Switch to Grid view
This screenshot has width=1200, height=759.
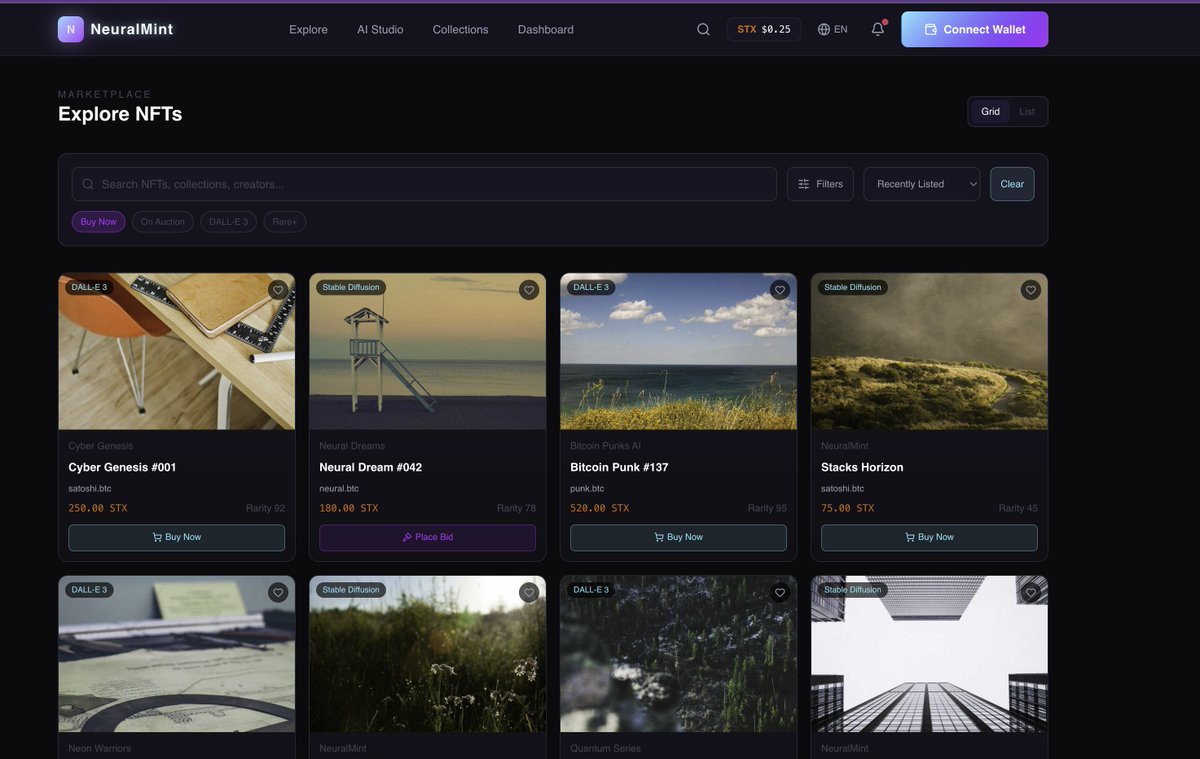(990, 111)
